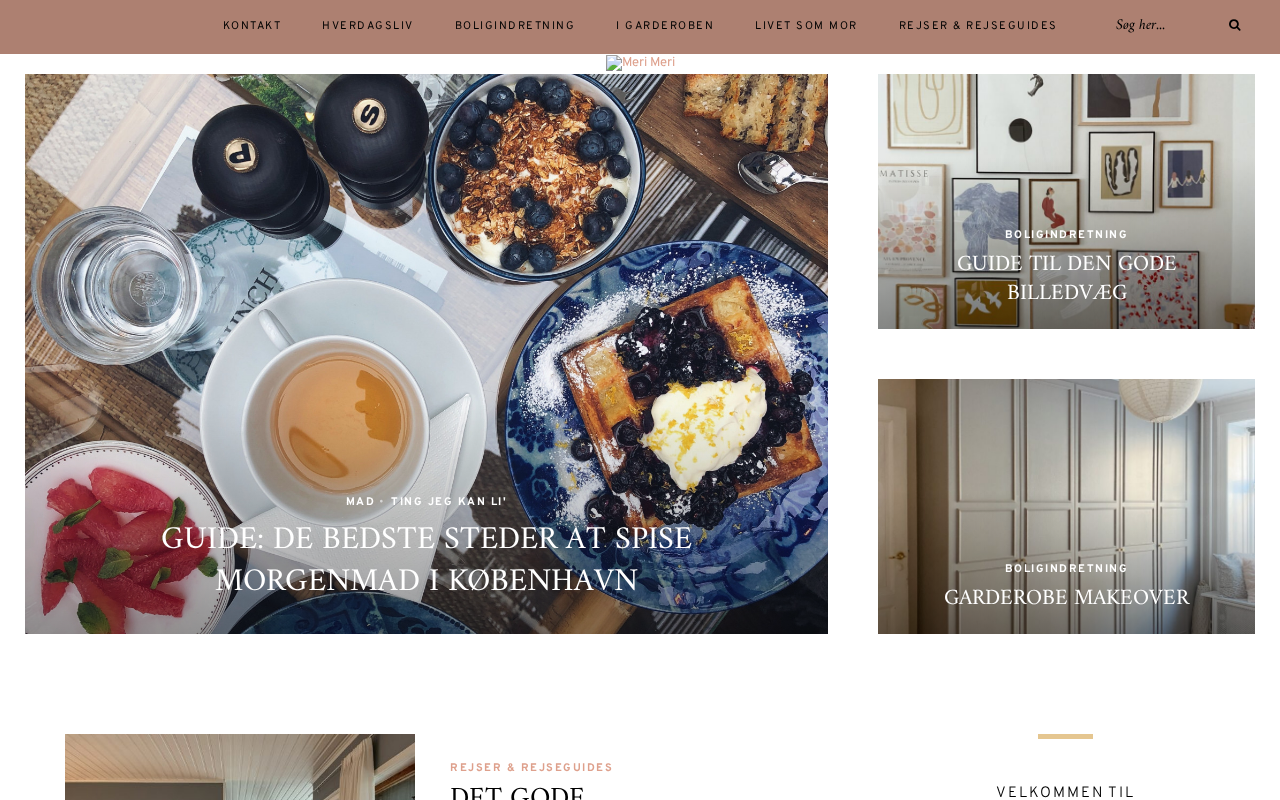
Task: Click Boligindretning tag above Garderobe Makeover
Action: pyautogui.click(x=1066, y=569)
